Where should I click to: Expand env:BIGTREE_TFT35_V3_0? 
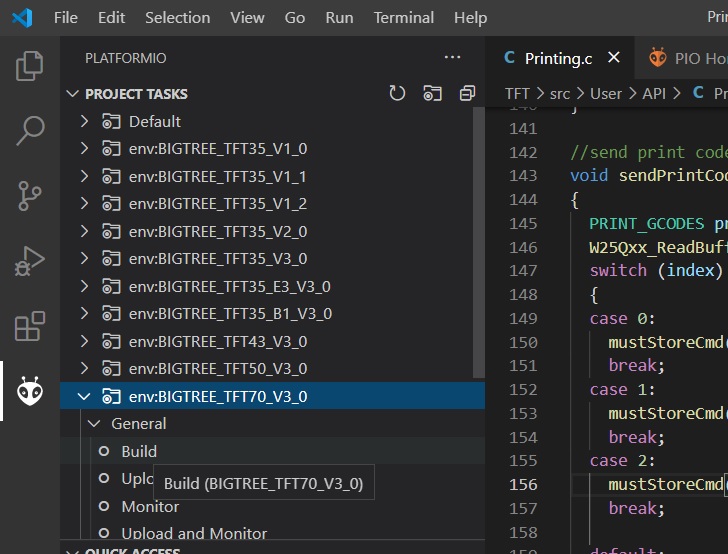tap(84, 258)
